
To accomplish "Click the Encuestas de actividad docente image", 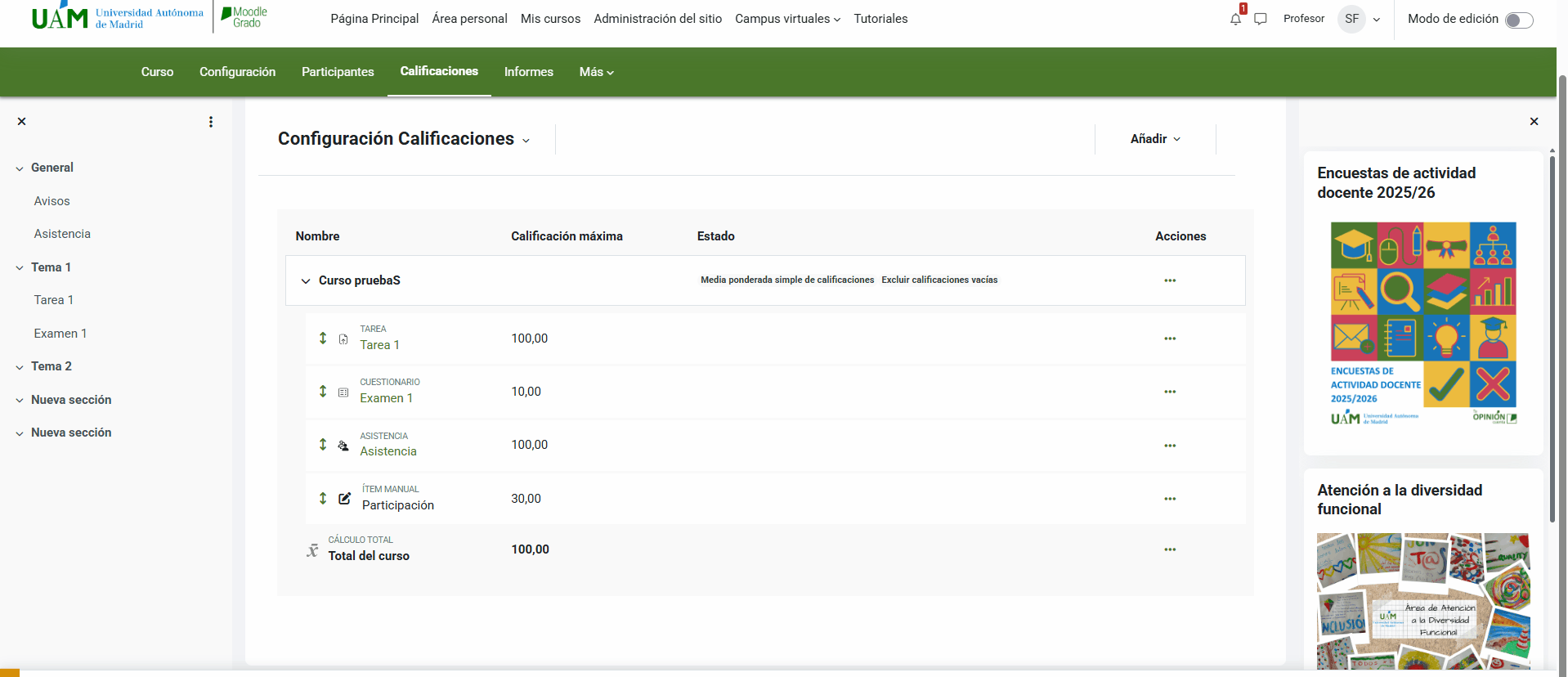I will [x=1422, y=324].
